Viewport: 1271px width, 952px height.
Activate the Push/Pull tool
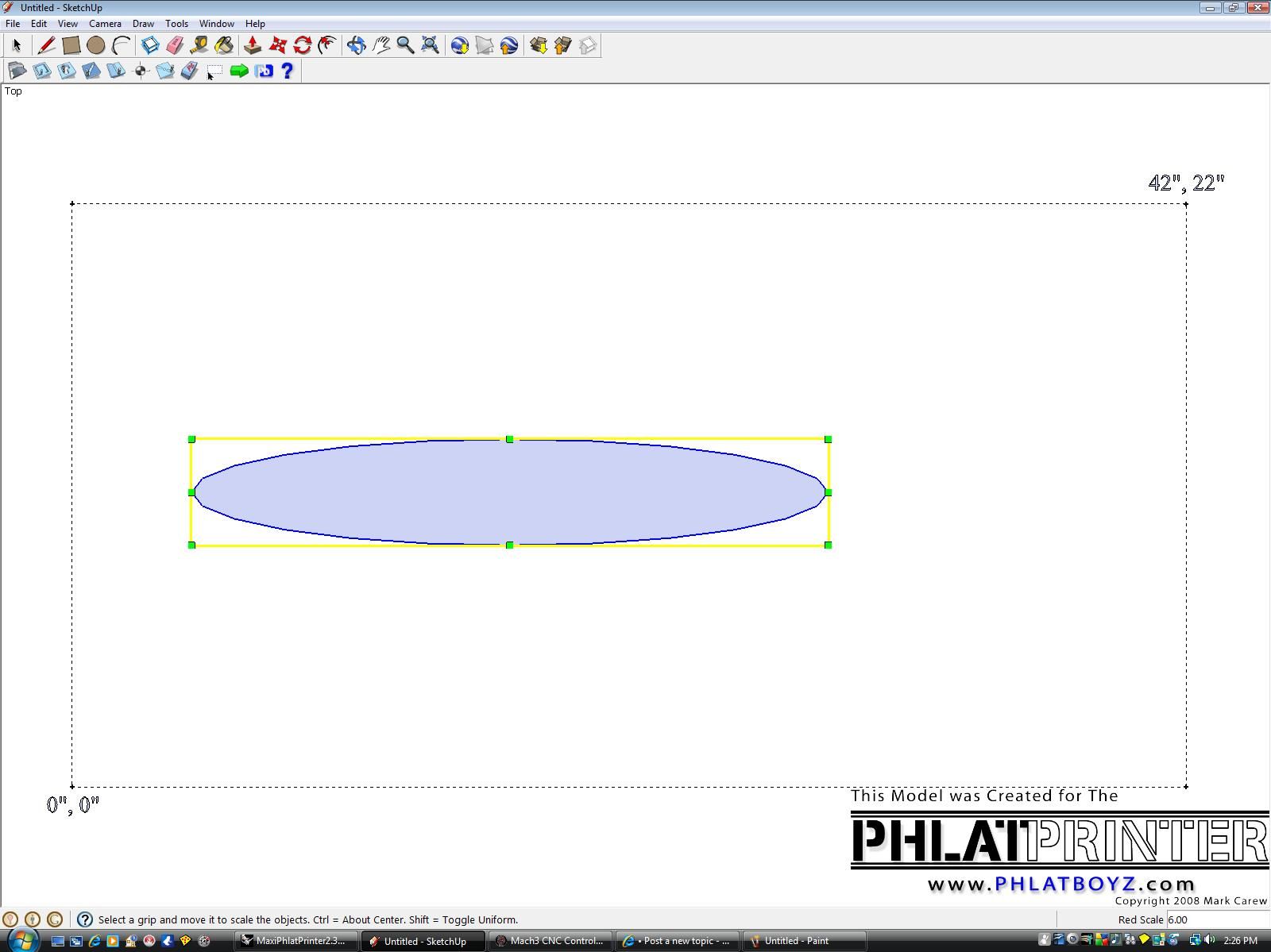click(x=253, y=45)
